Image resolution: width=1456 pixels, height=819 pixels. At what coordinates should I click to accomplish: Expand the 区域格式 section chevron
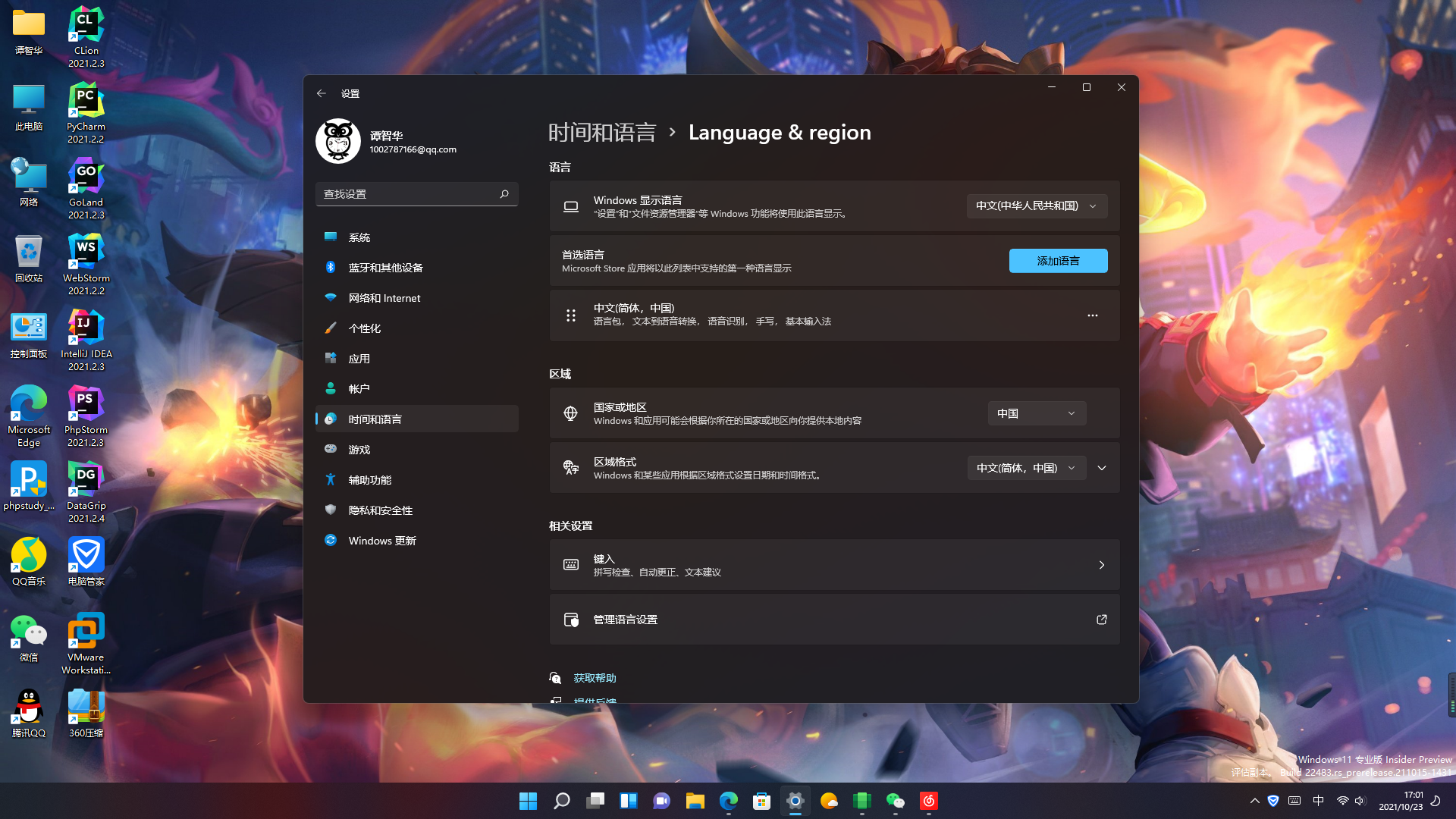pos(1102,468)
